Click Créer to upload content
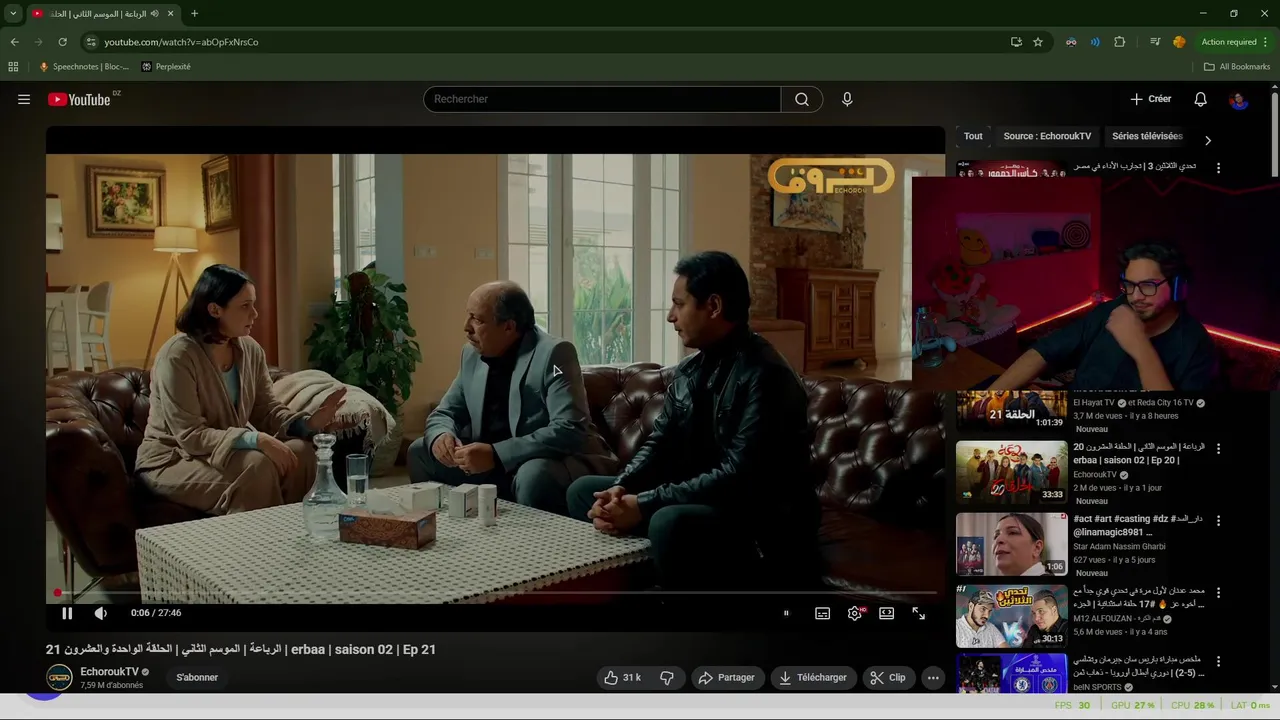The height and width of the screenshot is (720, 1280). coord(1151,99)
